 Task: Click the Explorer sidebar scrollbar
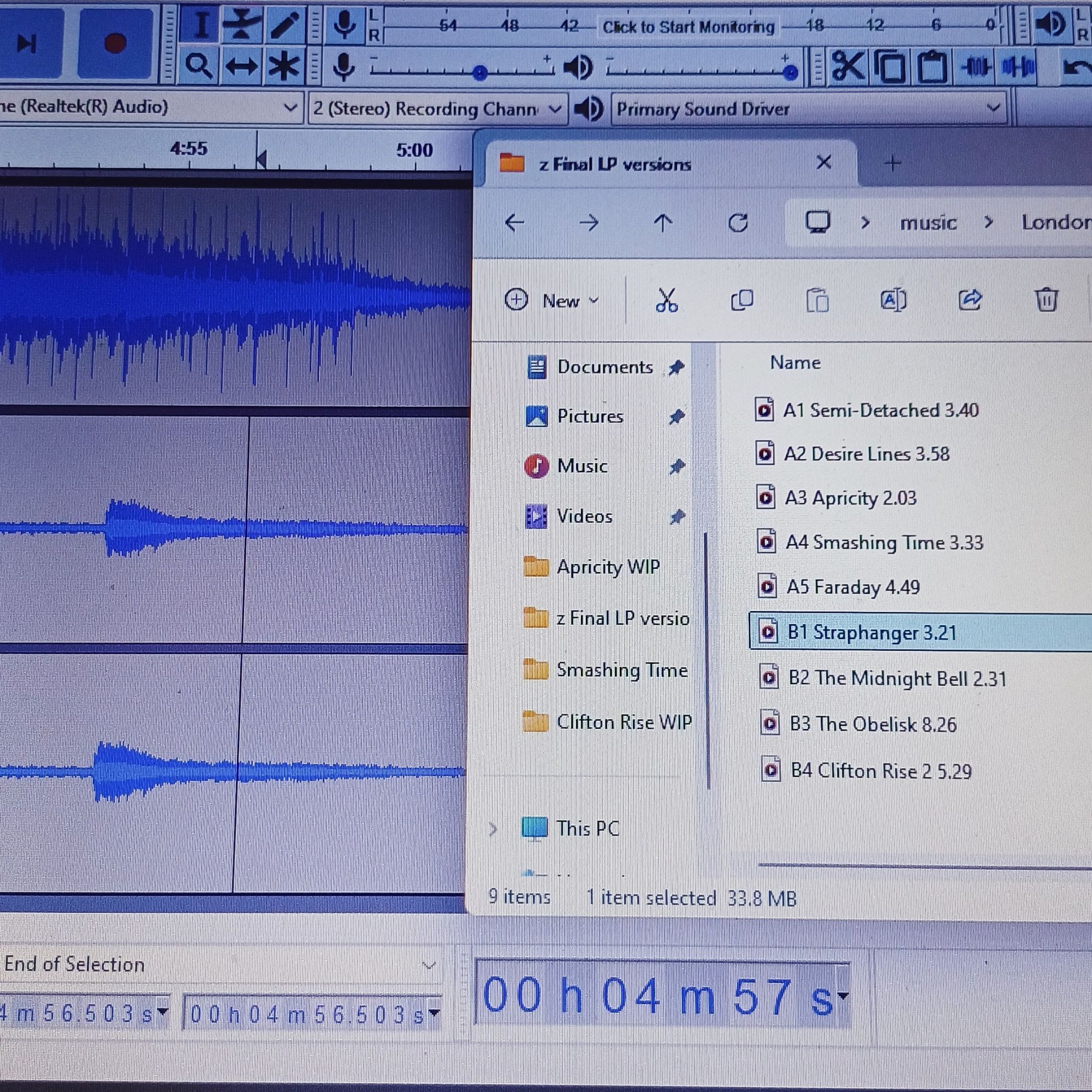(x=708, y=660)
